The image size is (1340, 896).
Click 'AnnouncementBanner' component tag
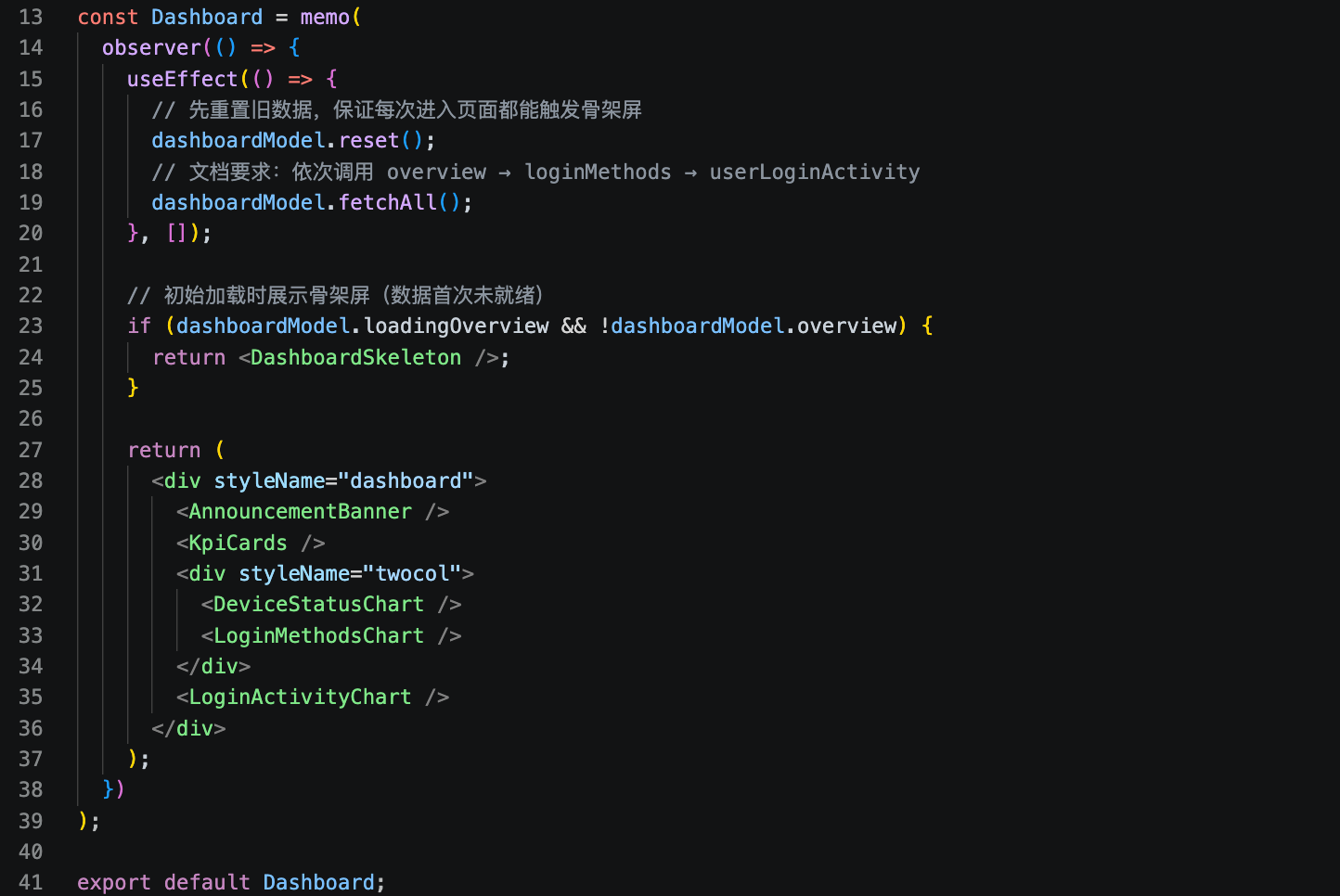300,511
